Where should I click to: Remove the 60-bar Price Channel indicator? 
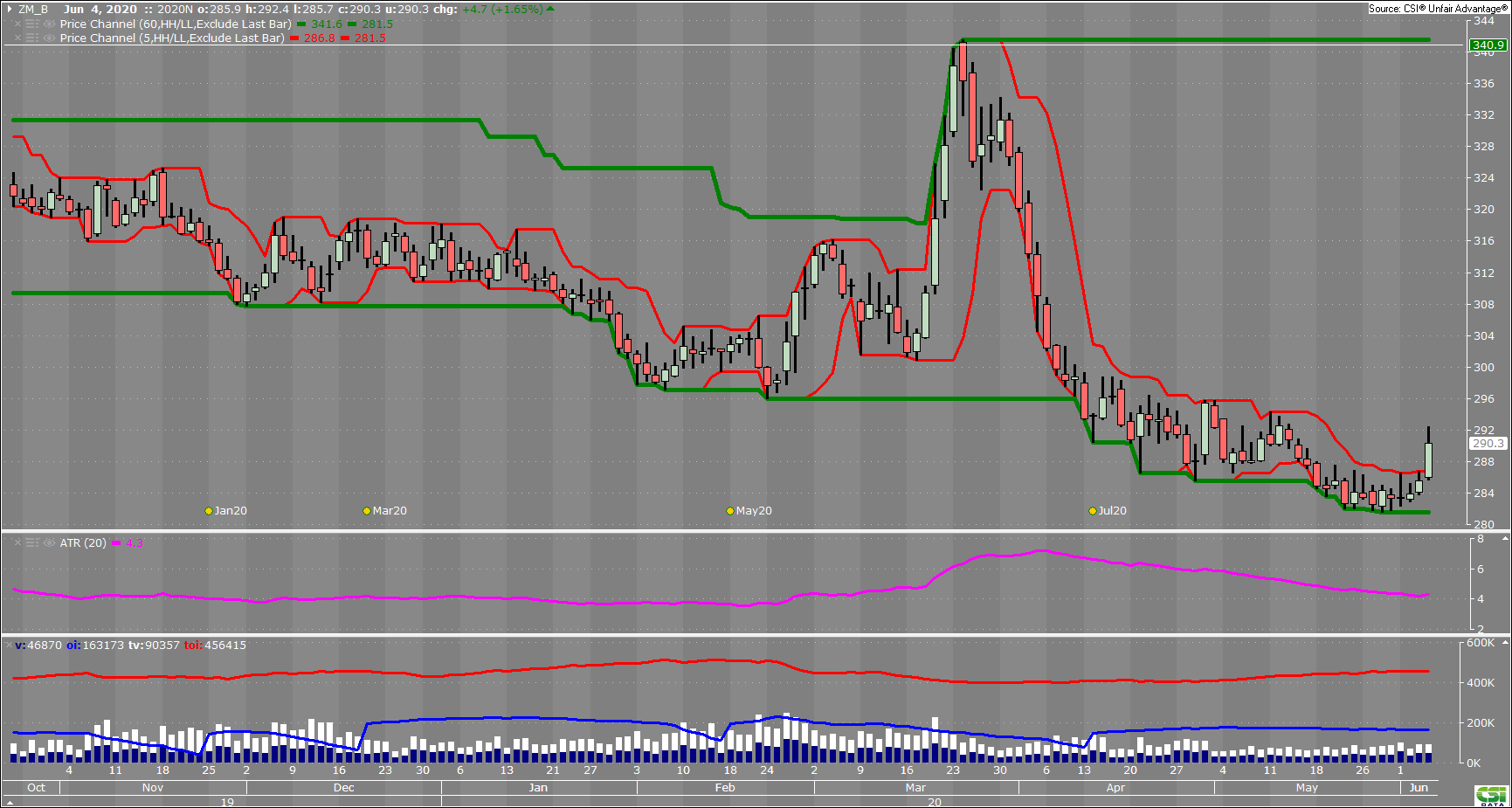coord(17,24)
